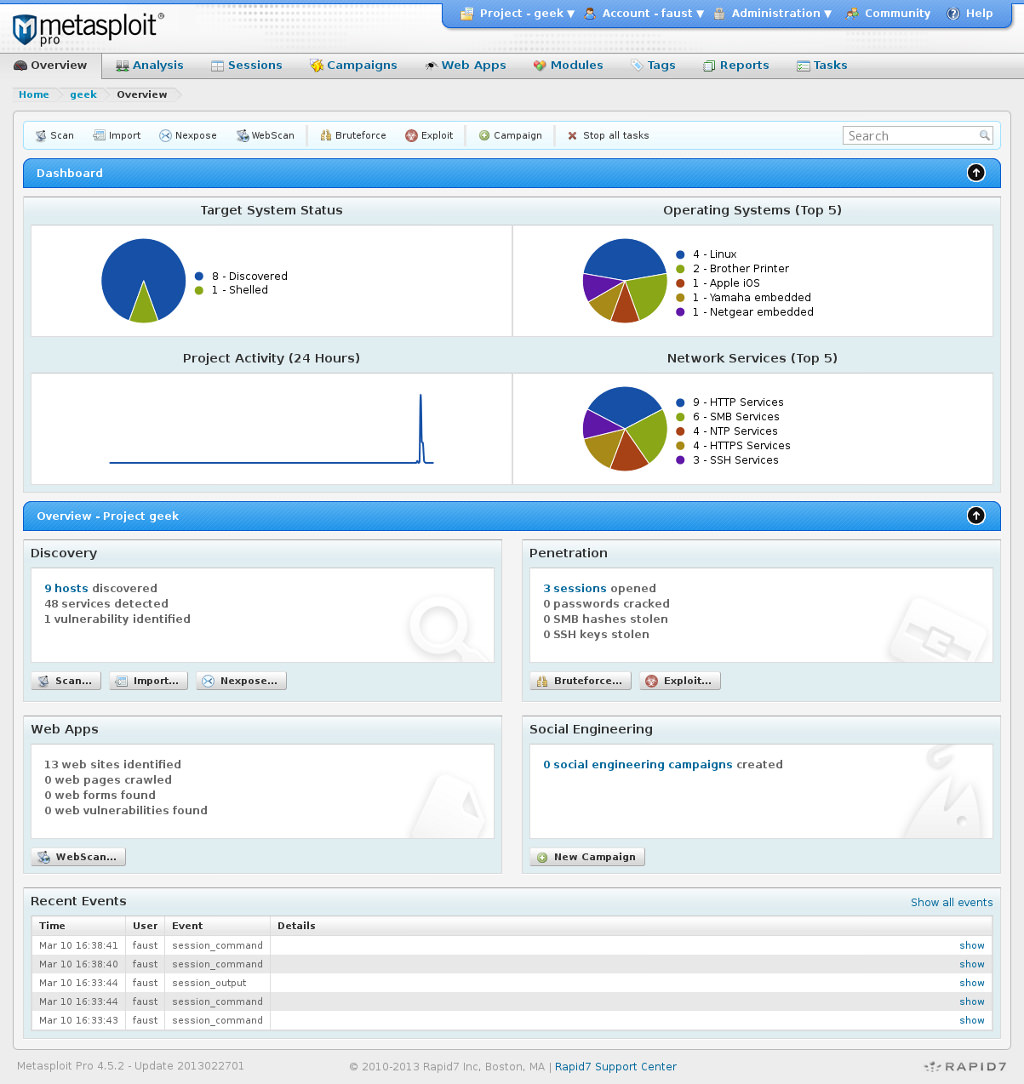1024x1084 pixels.
Task: Go to the Campaigns tab
Action: pyautogui.click(x=353, y=66)
